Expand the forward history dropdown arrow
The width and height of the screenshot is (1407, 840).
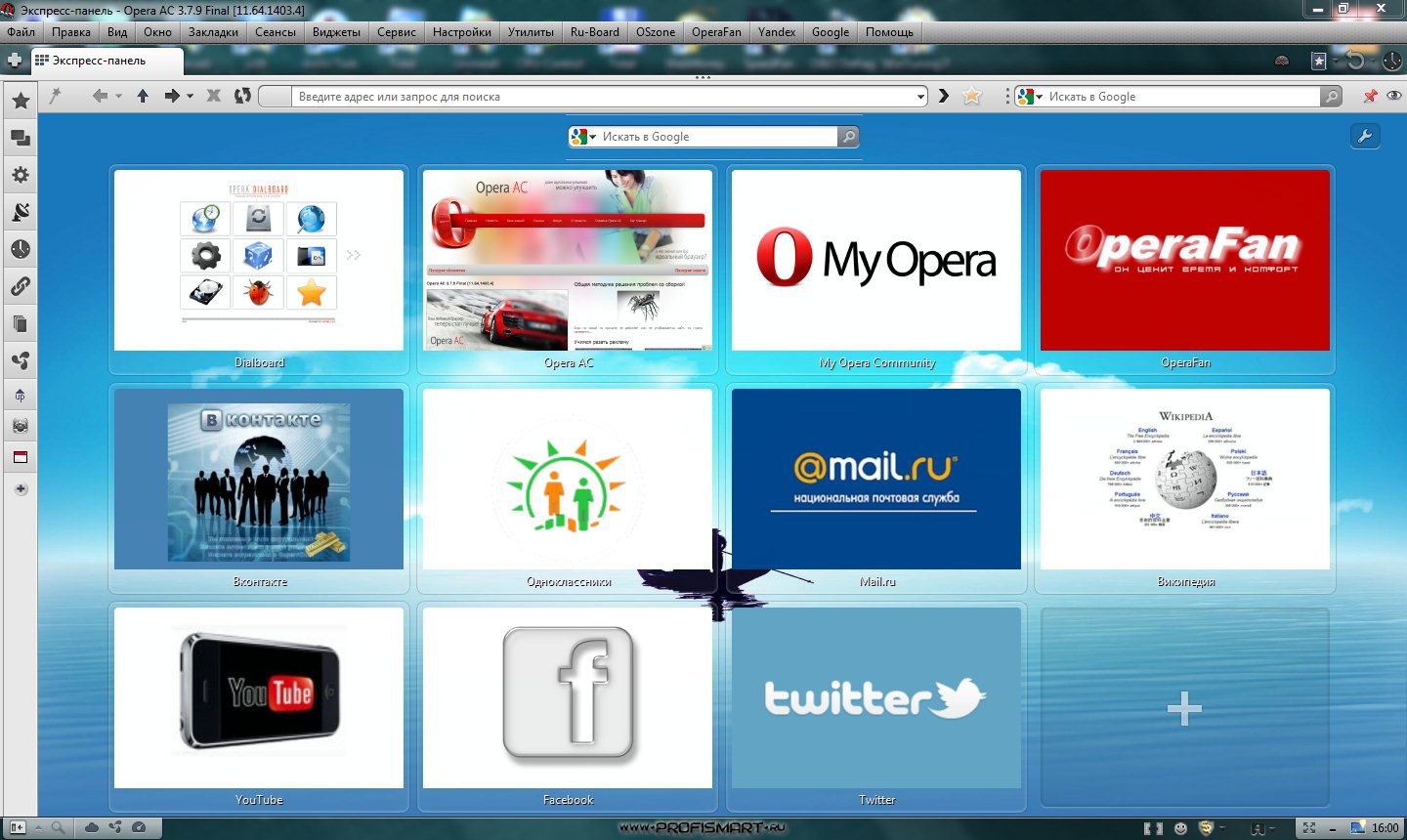click(x=190, y=97)
